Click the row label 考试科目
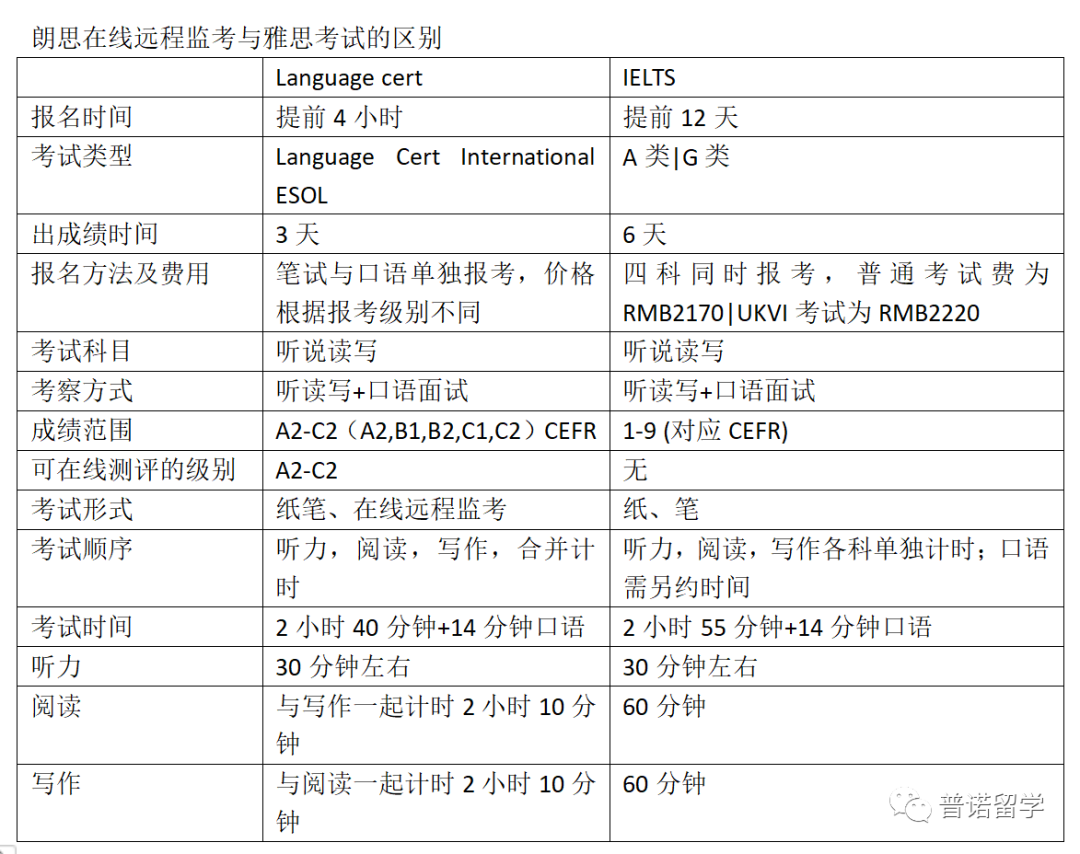 pos(82,351)
